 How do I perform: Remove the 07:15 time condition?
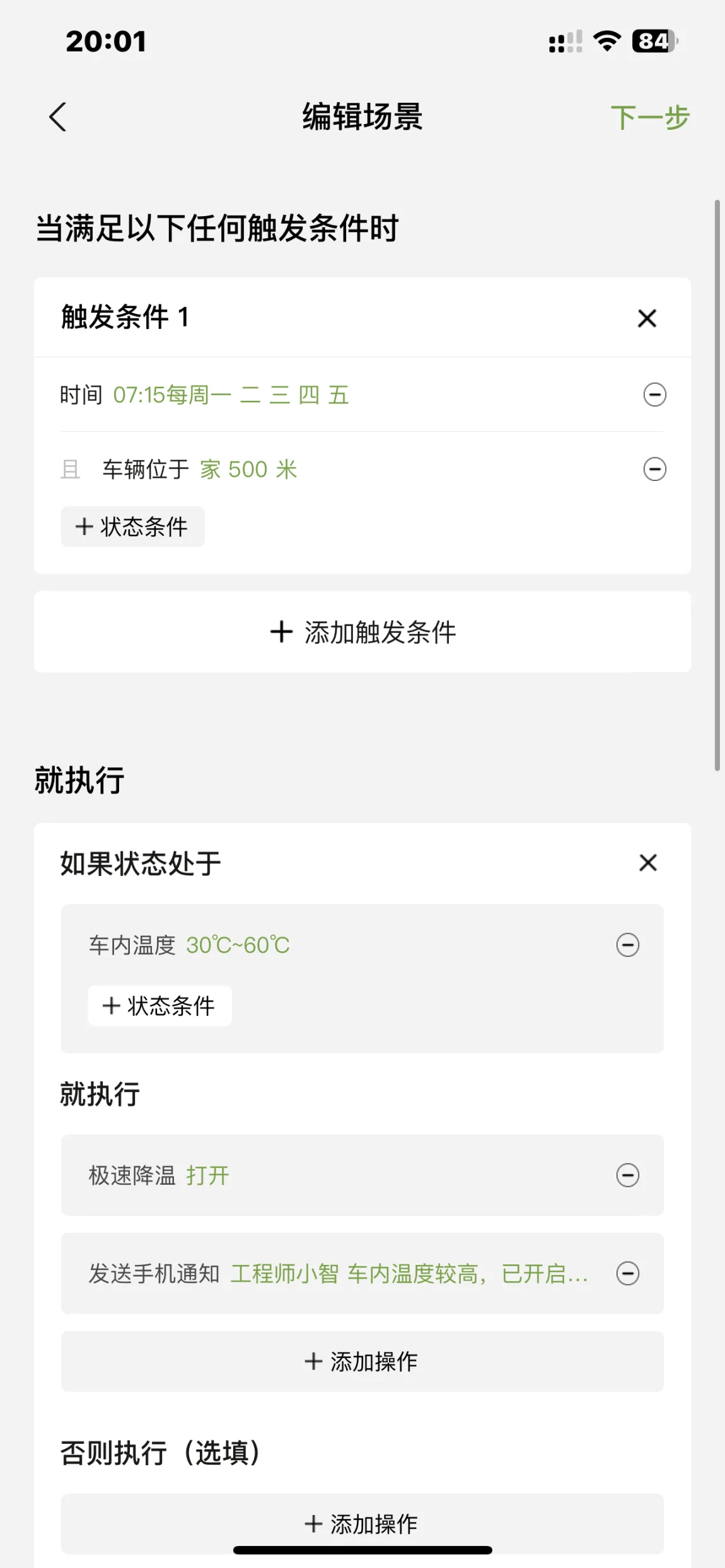654,395
